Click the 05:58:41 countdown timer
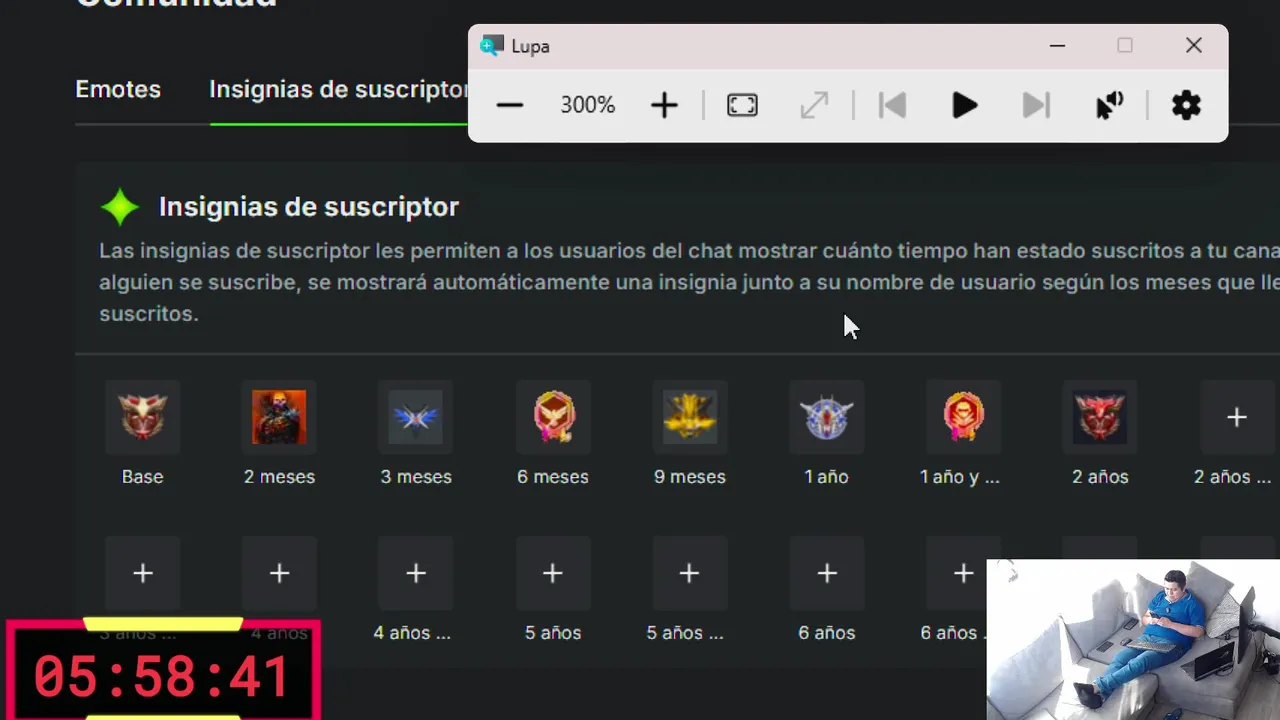Screen dimensions: 1280x720 (x=163, y=677)
